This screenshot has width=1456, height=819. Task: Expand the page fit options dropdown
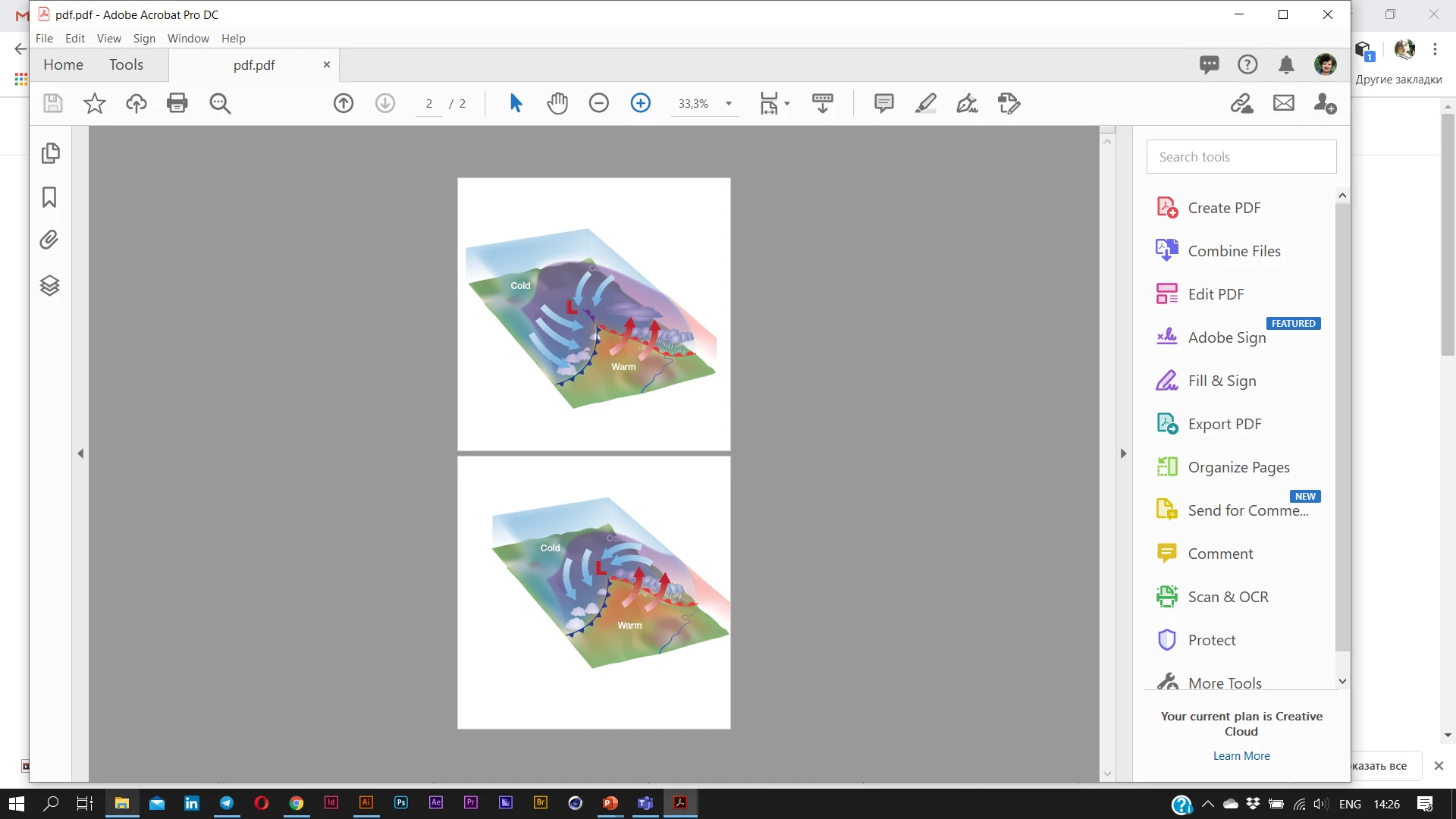[787, 103]
